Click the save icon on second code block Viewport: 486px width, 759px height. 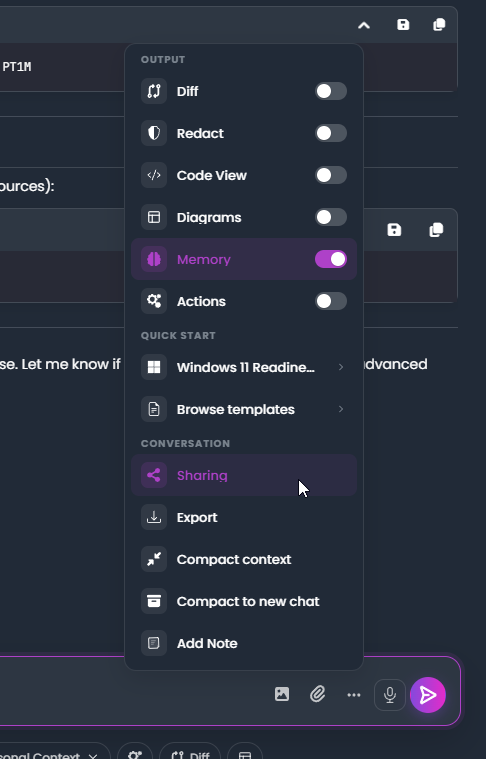pos(395,230)
